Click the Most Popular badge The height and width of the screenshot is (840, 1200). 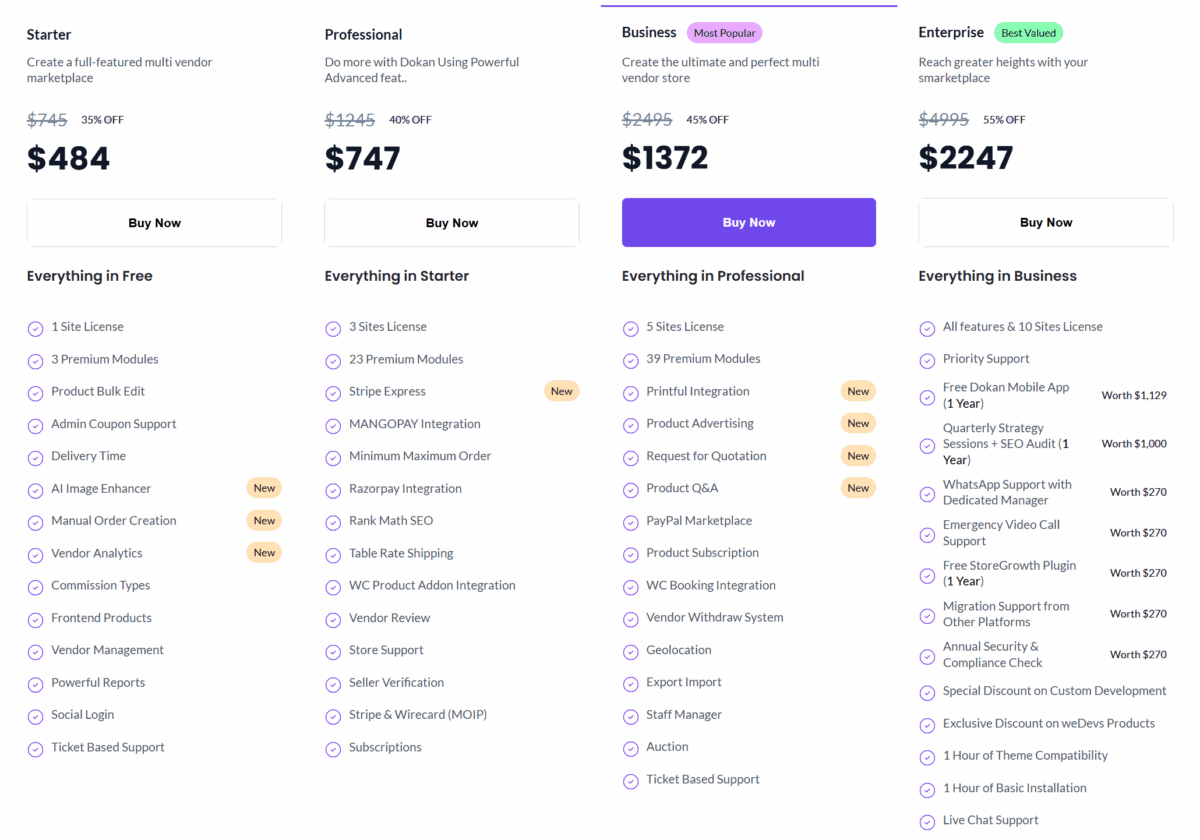click(x=724, y=33)
